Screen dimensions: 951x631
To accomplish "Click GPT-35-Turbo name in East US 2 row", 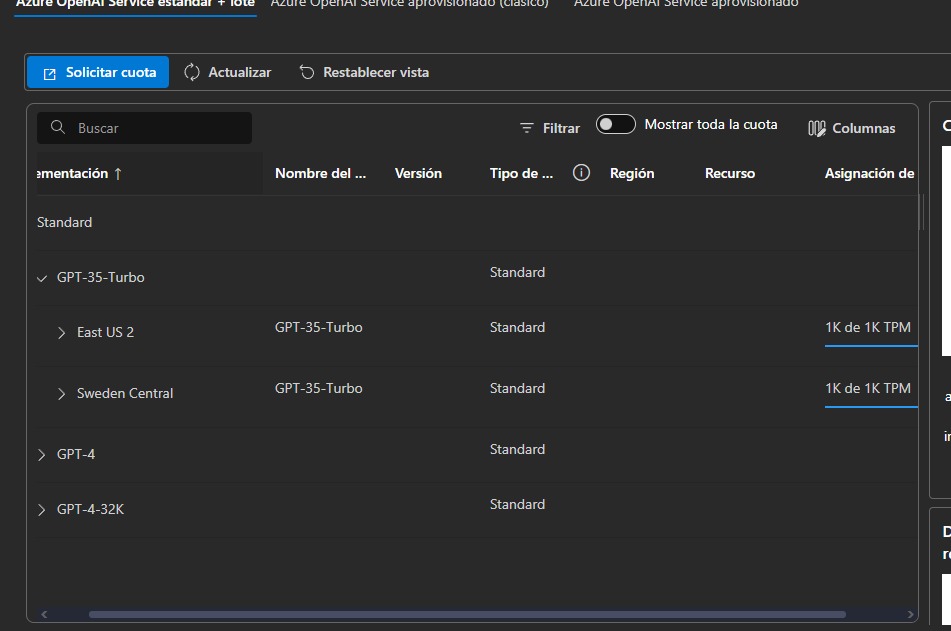I will tap(318, 328).
